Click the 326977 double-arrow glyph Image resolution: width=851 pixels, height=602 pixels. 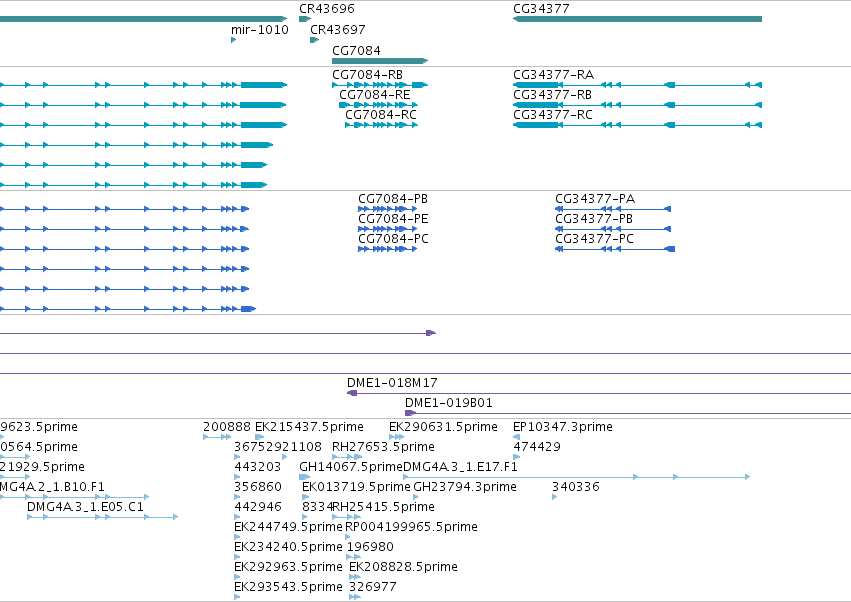coord(355,597)
